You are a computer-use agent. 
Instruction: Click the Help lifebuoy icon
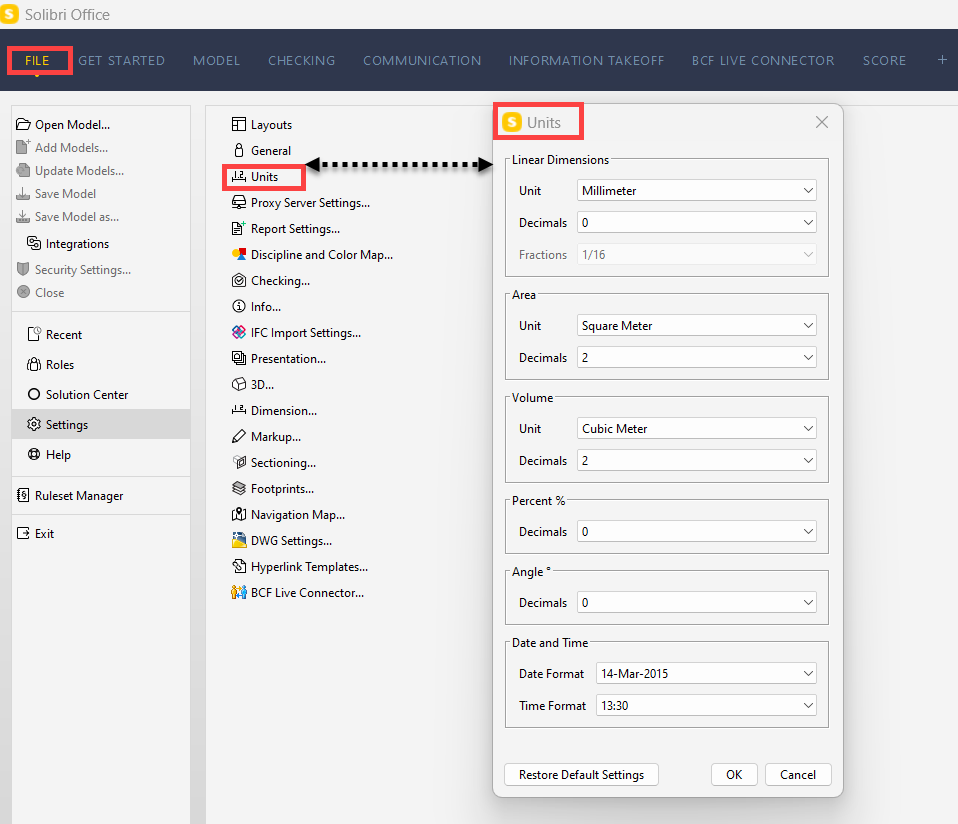click(x=34, y=454)
